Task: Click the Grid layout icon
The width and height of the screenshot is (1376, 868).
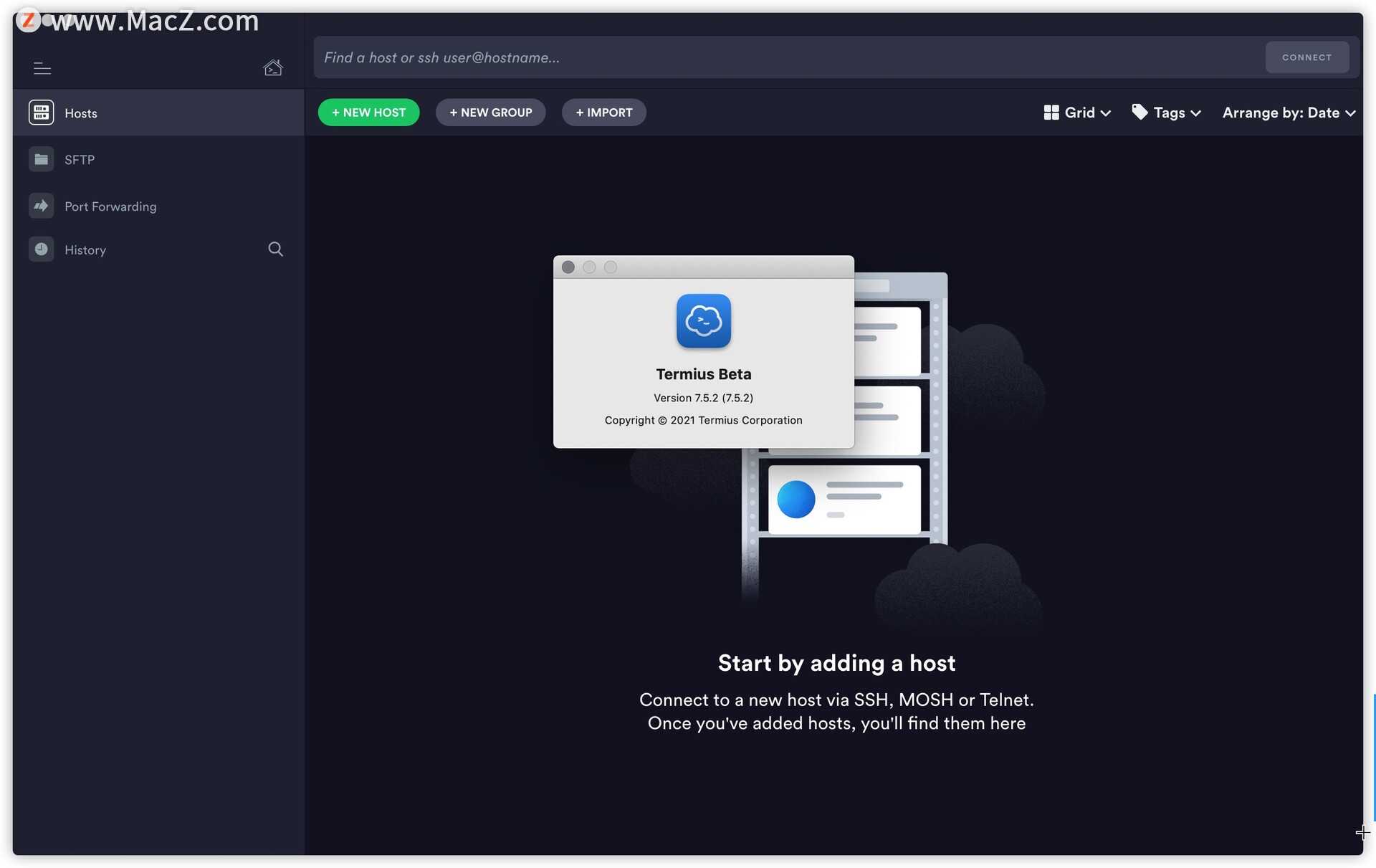Action: [1051, 113]
